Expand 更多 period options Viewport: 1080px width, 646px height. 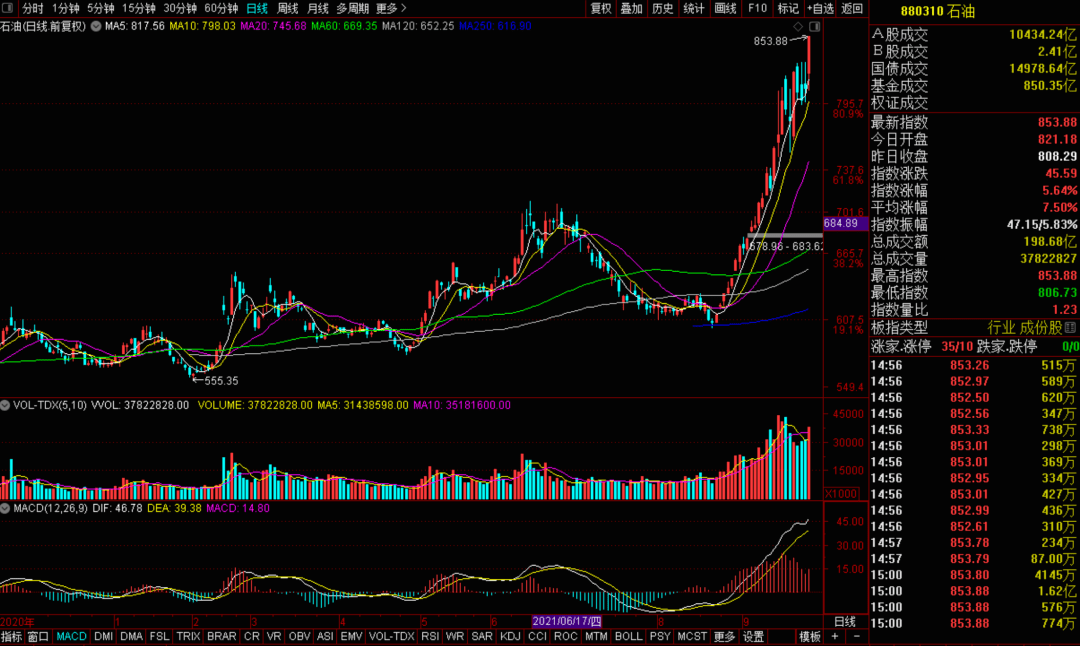[x=391, y=8]
